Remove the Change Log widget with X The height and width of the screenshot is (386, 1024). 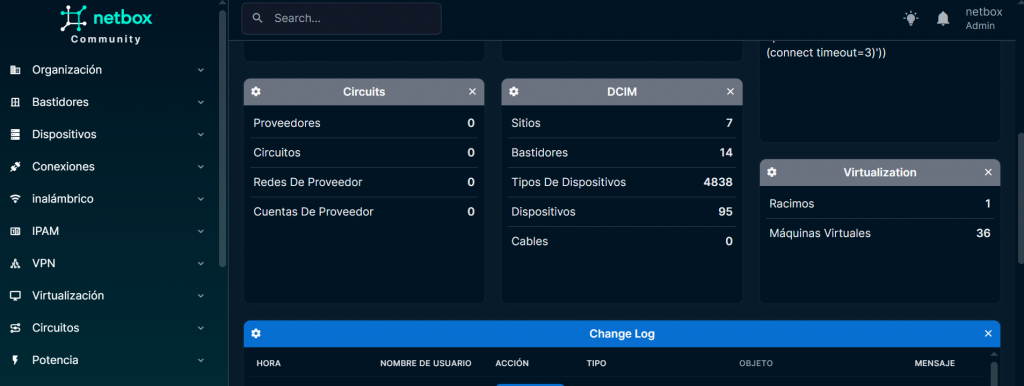[x=988, y=334]
